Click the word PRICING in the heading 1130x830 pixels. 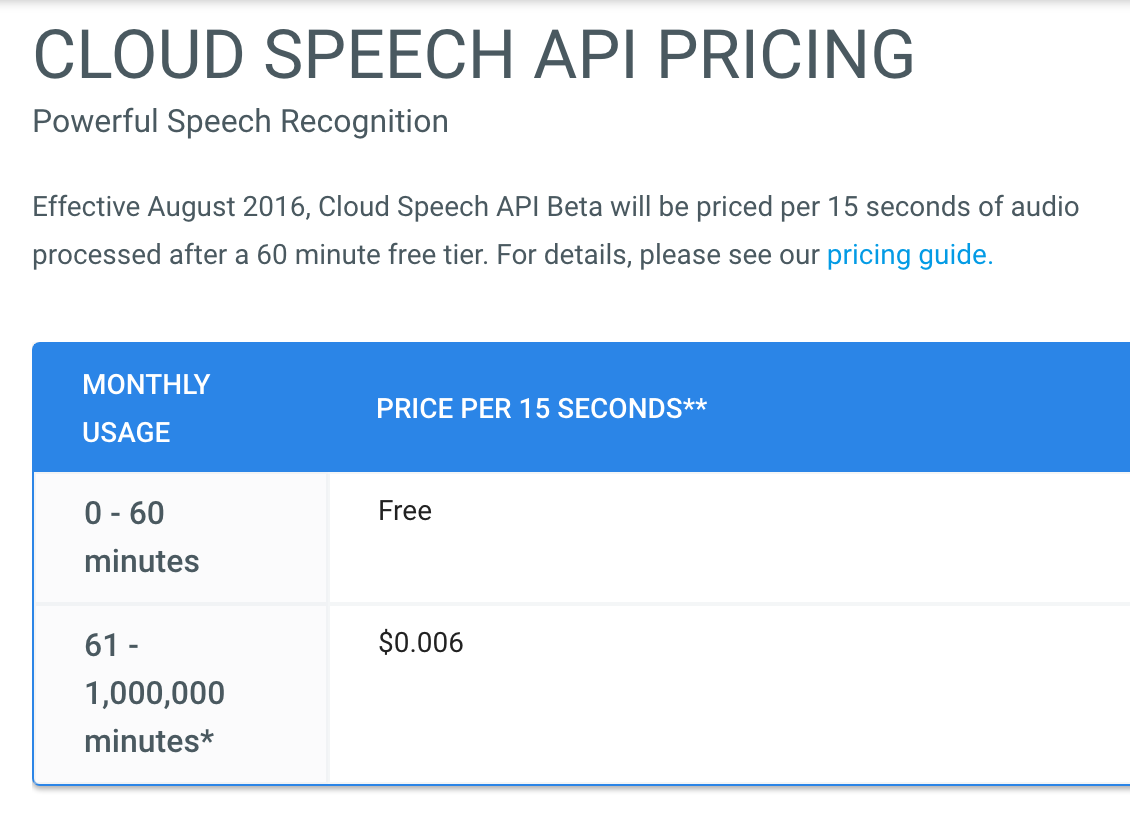[786, 55]
